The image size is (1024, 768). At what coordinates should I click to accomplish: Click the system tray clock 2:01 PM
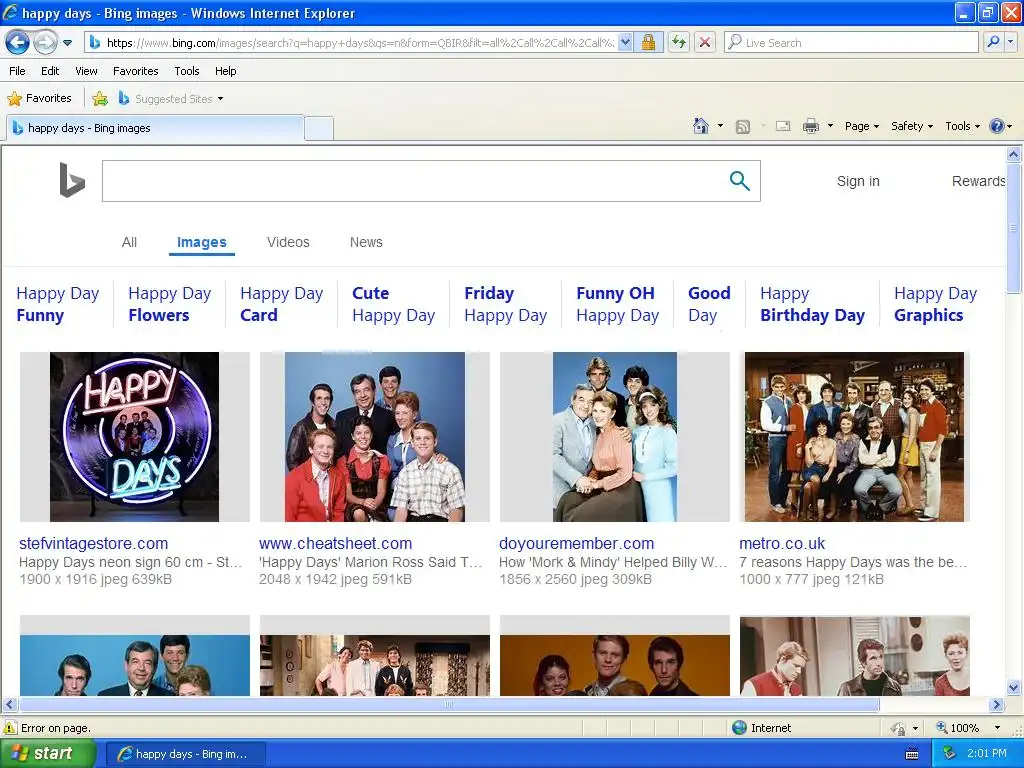click(x=987, y=754)
